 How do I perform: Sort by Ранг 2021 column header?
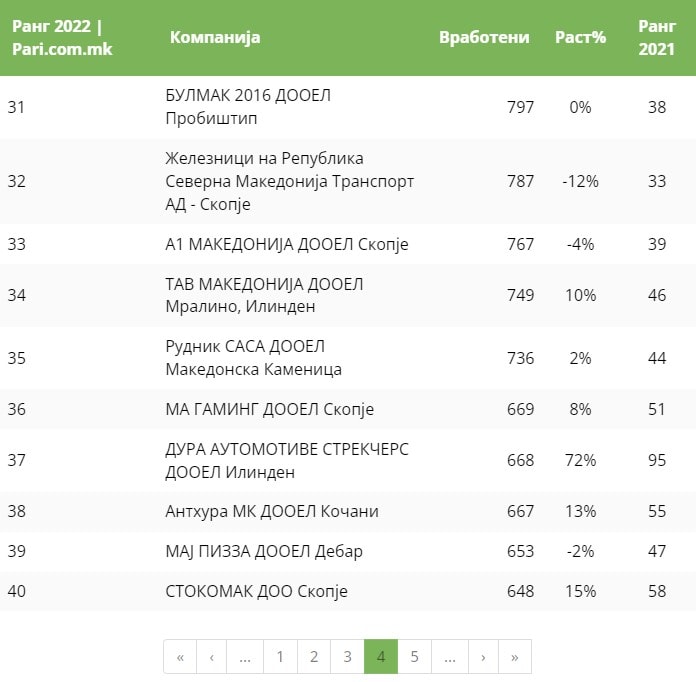coord(656,38)
